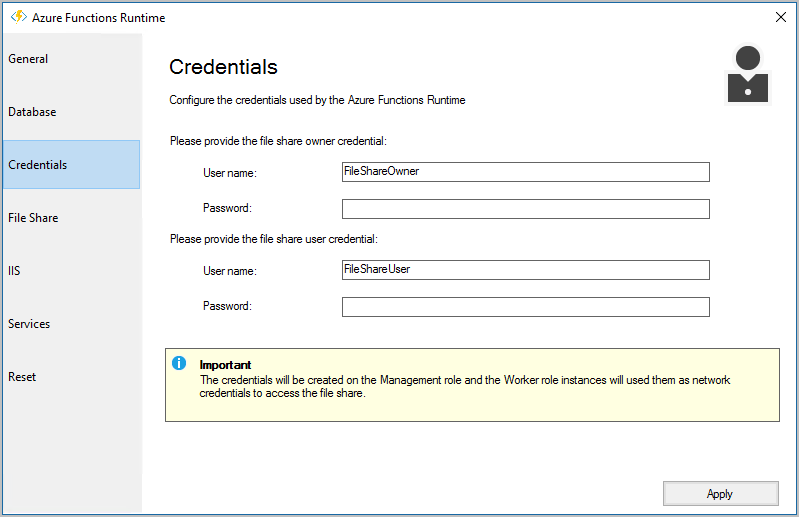The image size is (799, 517).
Task: Select the Credentials sidebar tab
Action: [x=71, y=165]
